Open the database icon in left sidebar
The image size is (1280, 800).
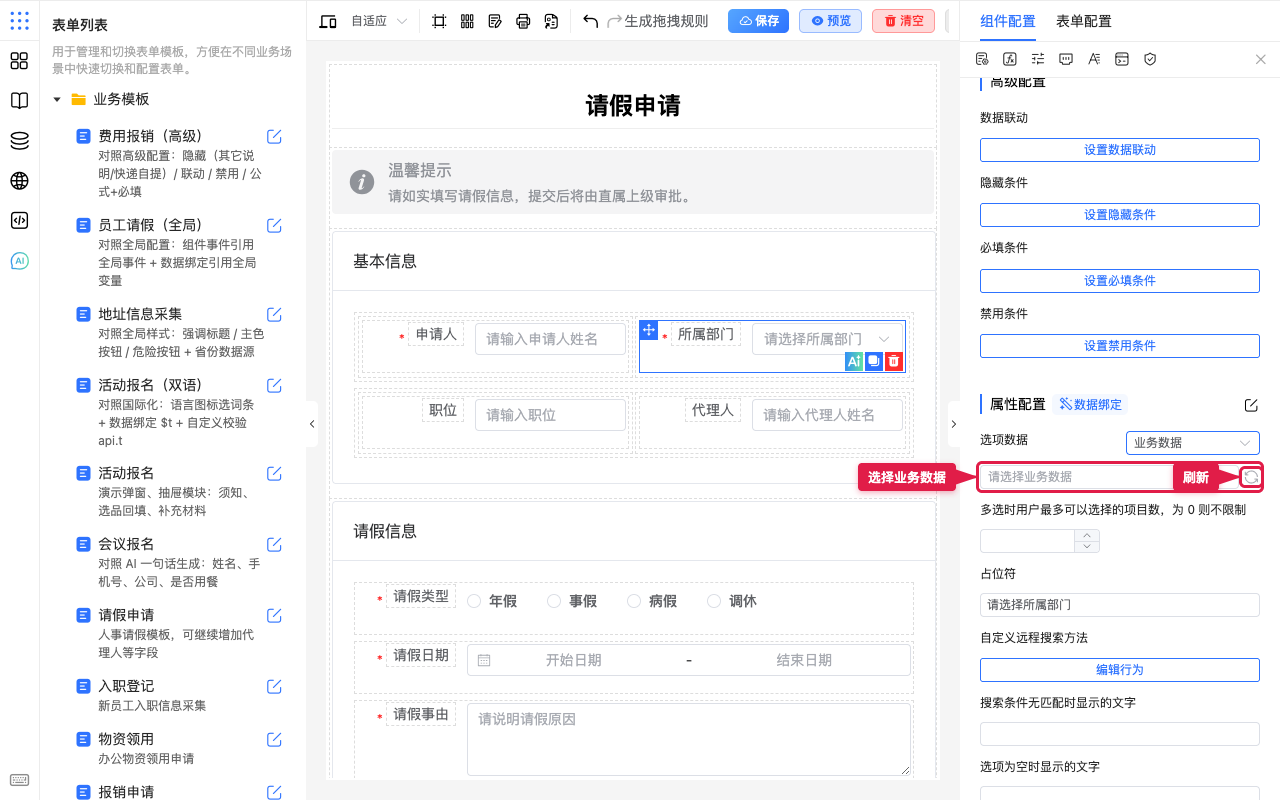pos(19,141)
